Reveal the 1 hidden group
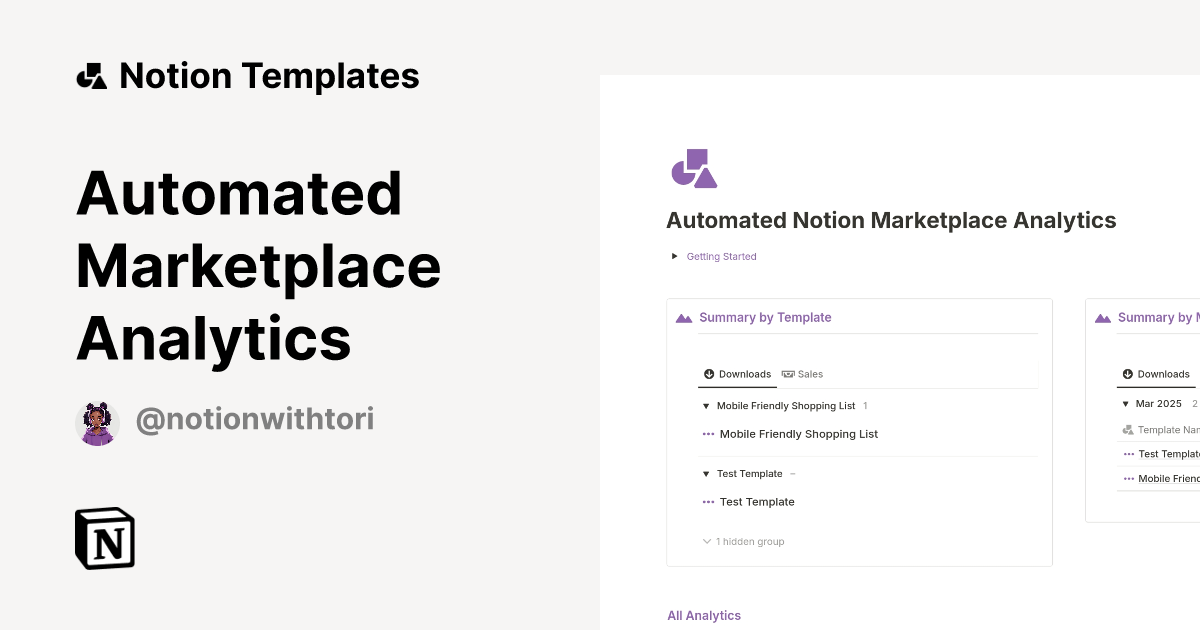 [744, 541]
